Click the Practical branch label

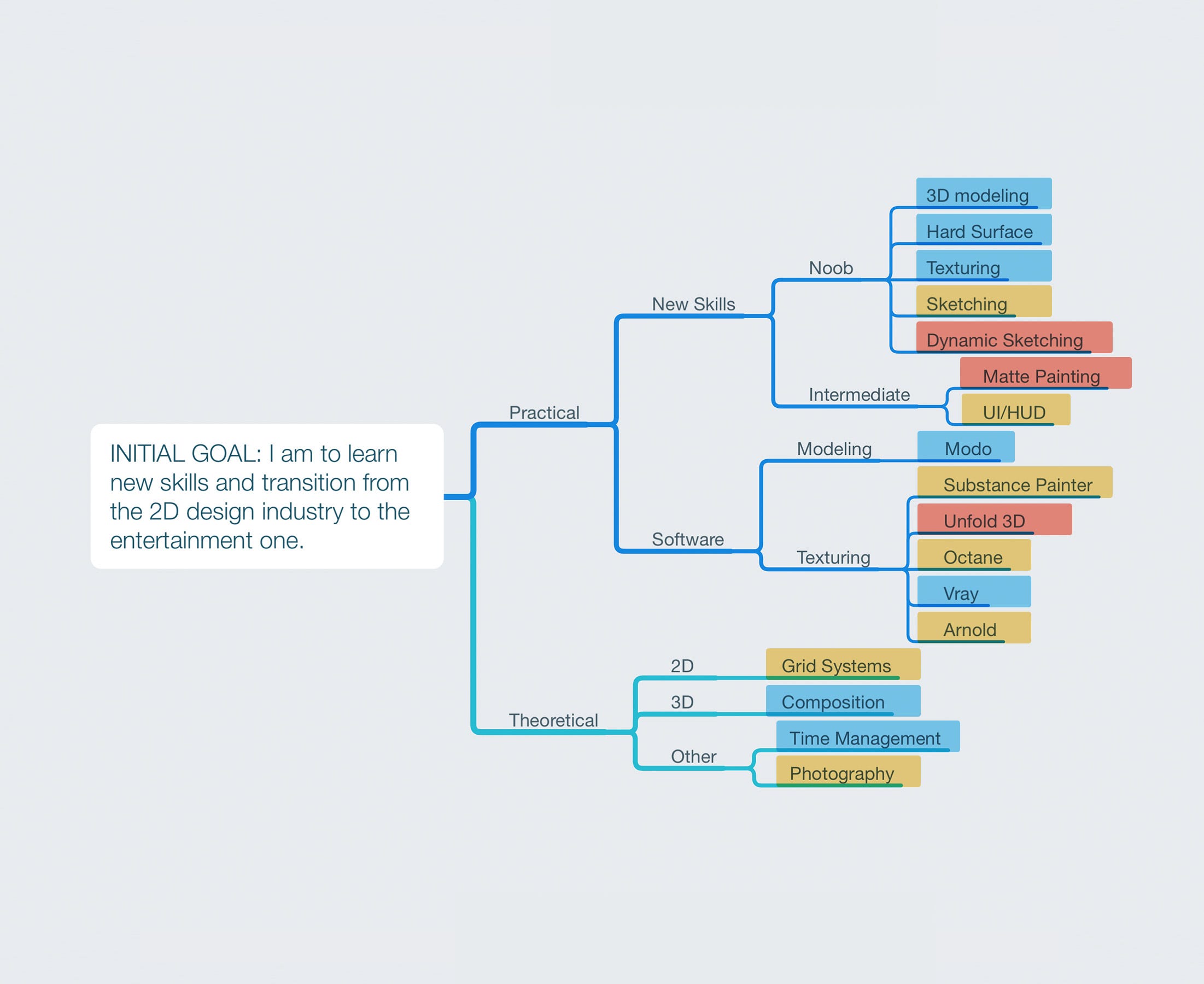(x=543, y=413)
